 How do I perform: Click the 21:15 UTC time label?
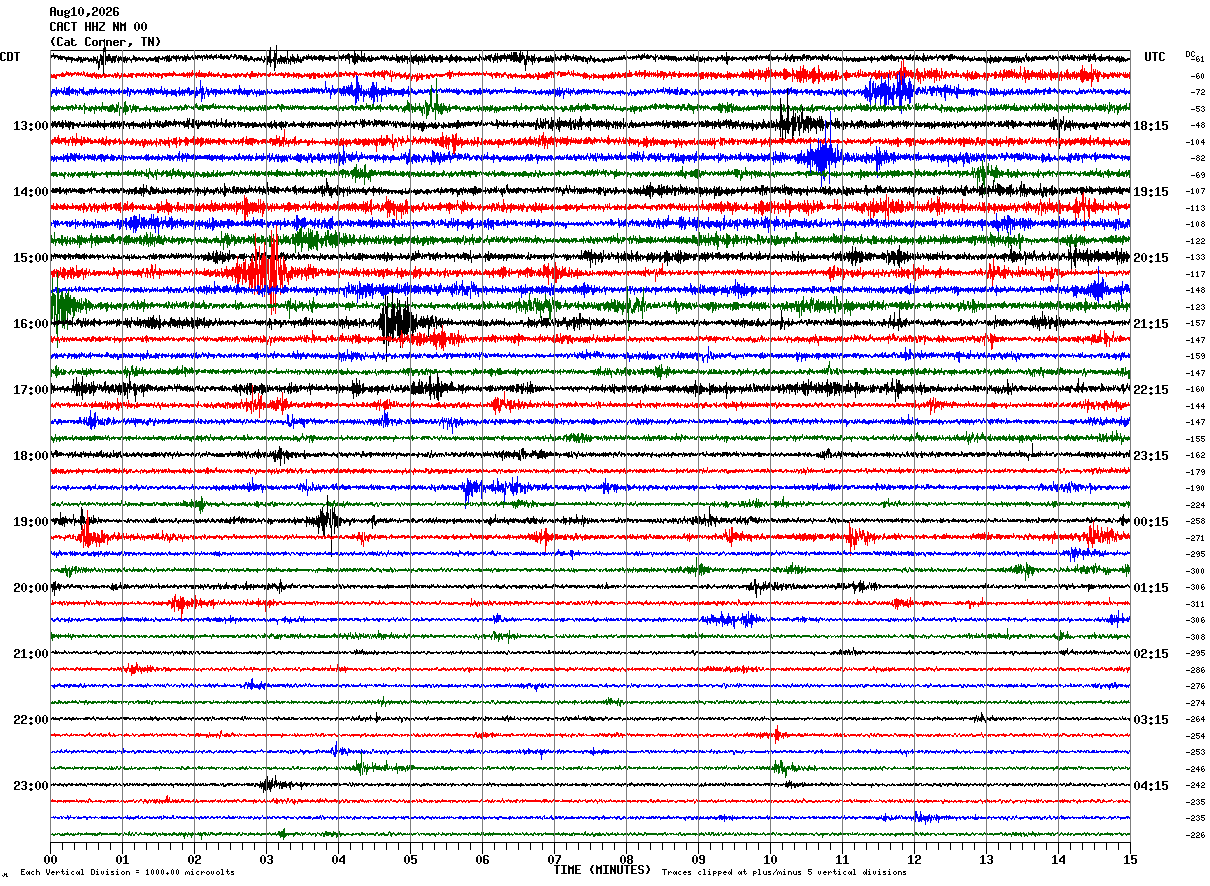point(1151,324)
